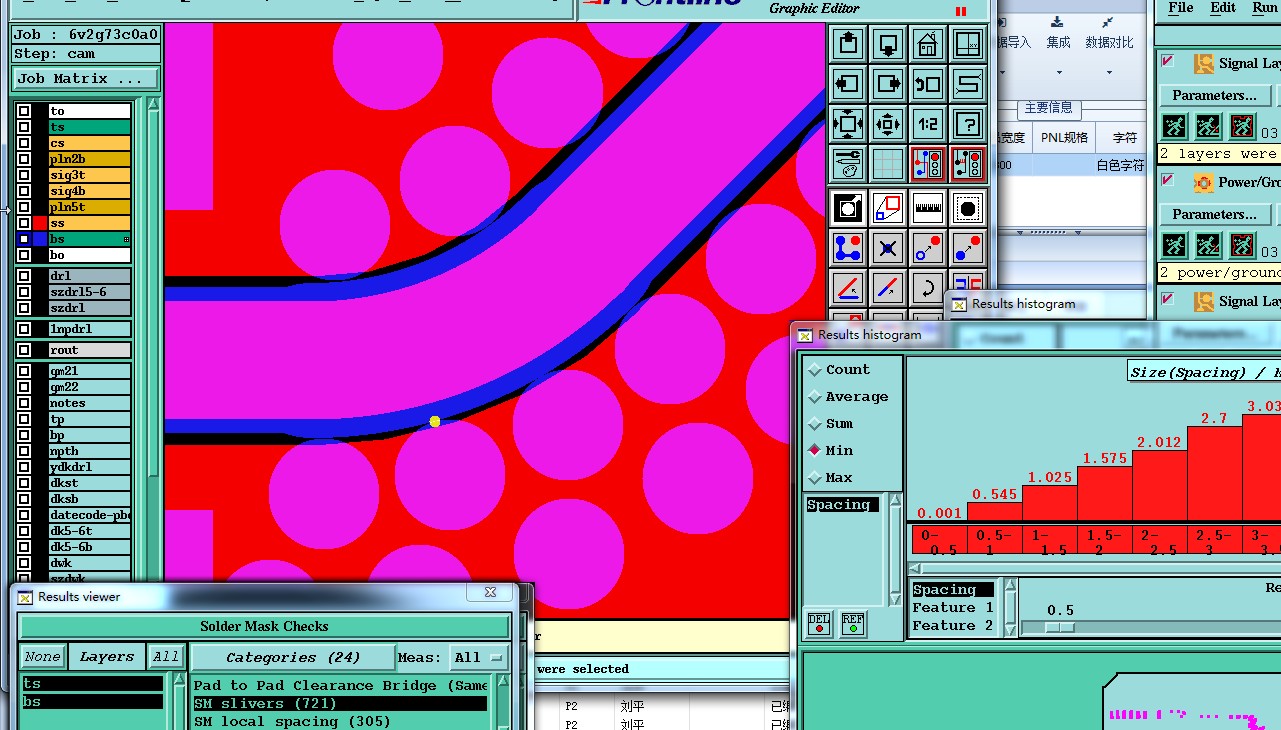This screenshot has height=730, width=1281.
Task: Click the previous view (undo zoom) icon
Action: tap(928, 84)
